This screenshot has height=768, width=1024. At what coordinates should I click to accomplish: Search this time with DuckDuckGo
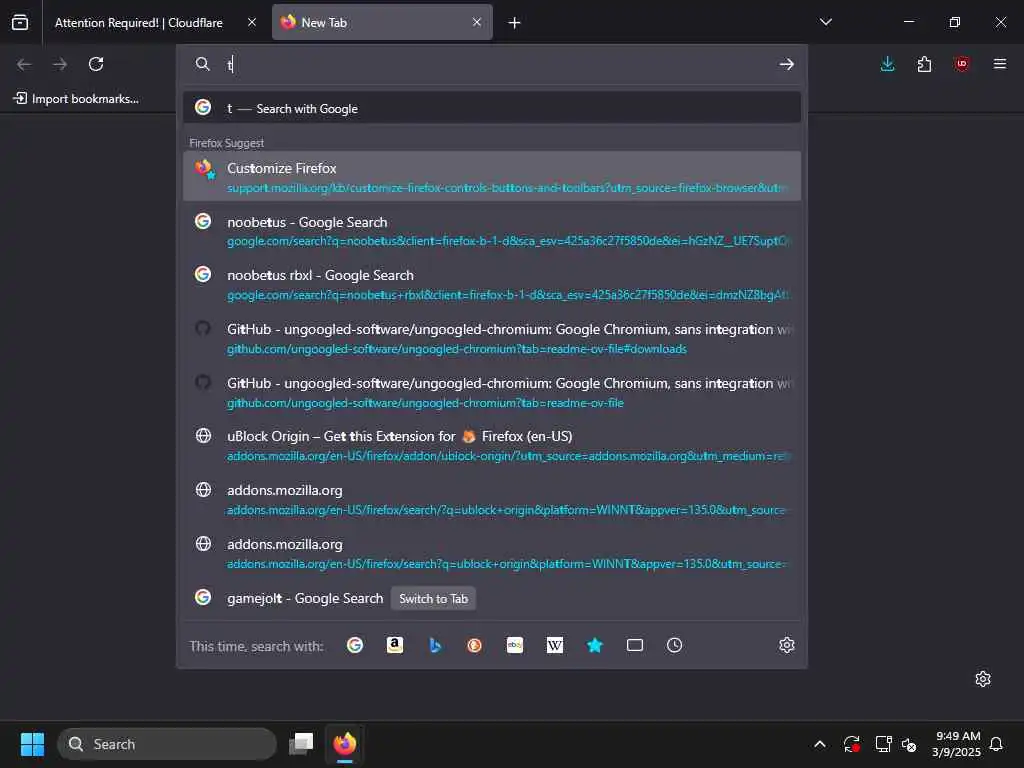click(x=475, y=645)
